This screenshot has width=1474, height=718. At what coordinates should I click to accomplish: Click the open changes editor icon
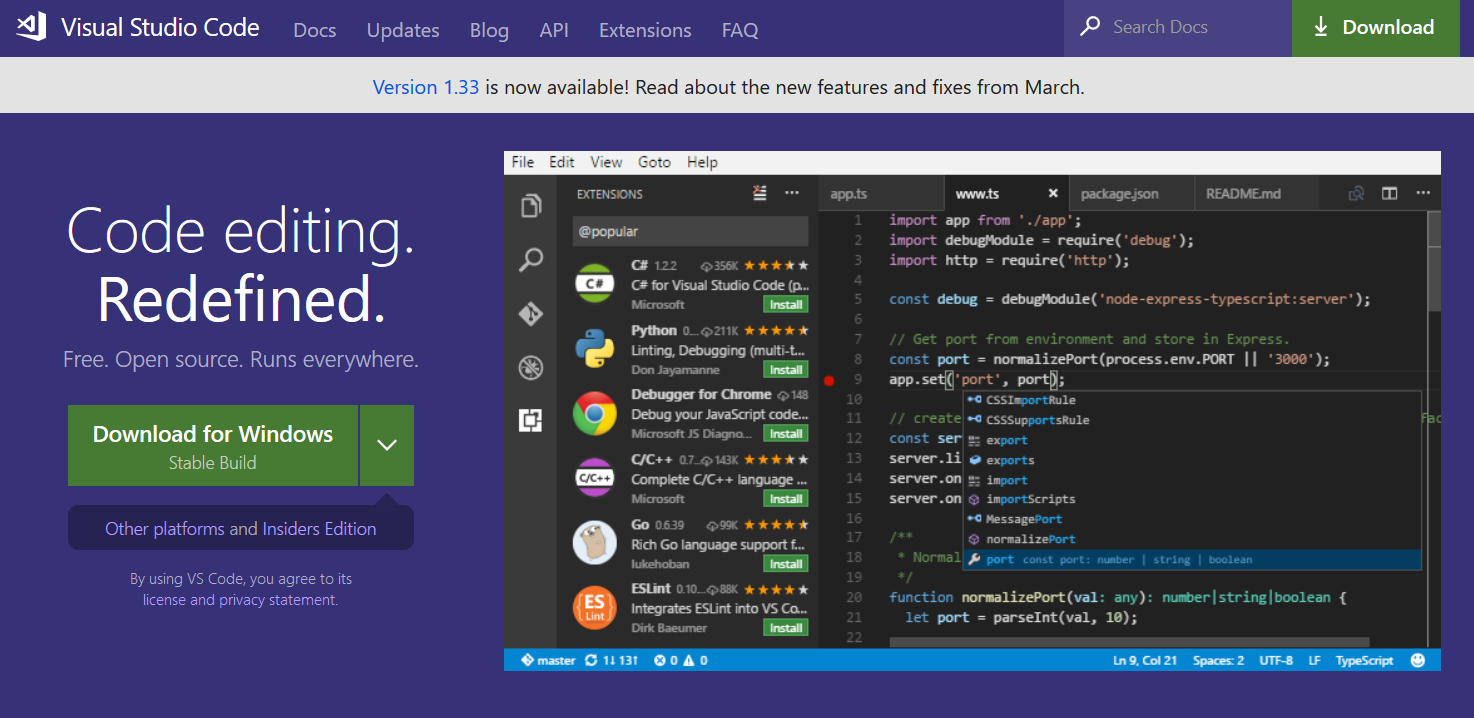point(1357,193)
